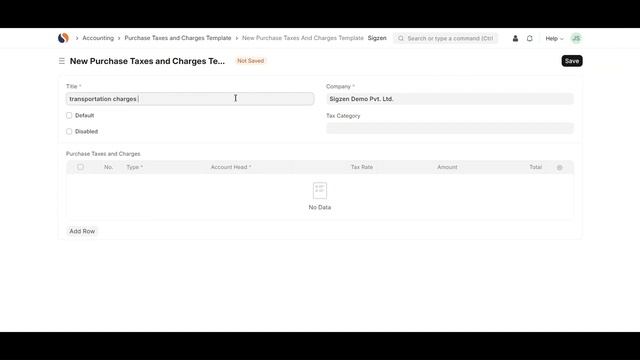Focus the Title input field
The height and width of the screenshot is (360, 640).
pyautogui.click(x=190, y=99)
